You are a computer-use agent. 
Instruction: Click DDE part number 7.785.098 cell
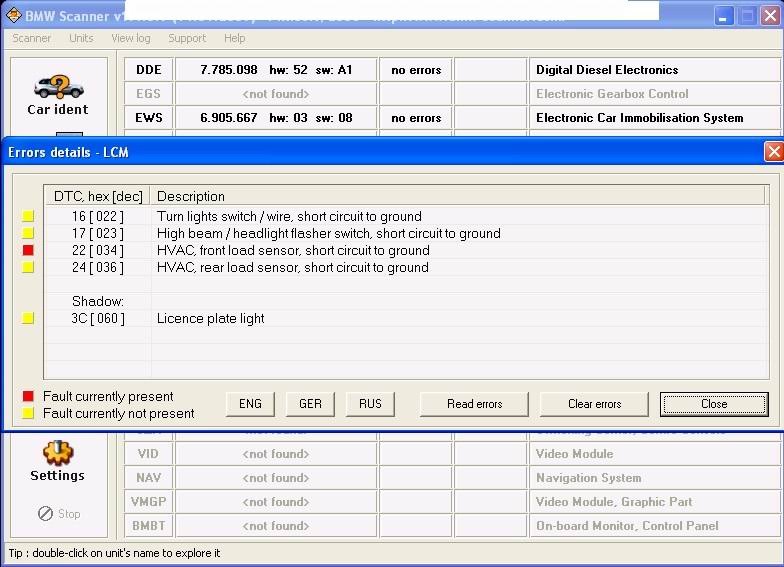tap(276, 70)
